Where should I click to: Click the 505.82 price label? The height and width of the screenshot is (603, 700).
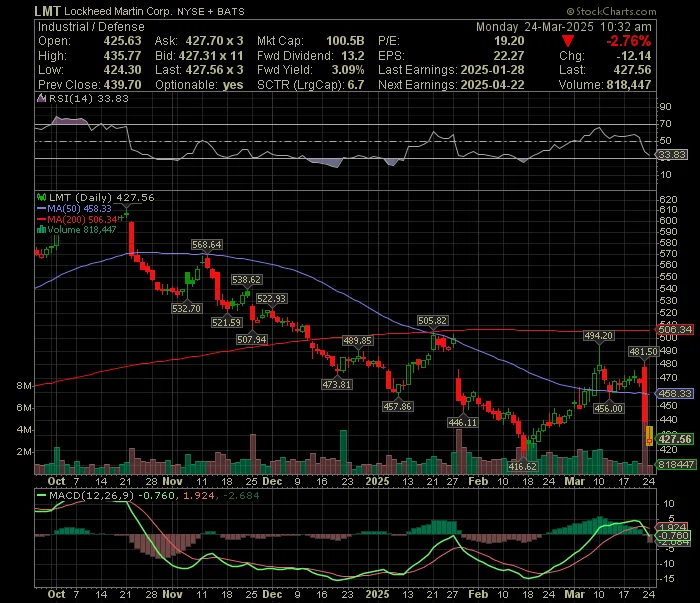tap(433, 320)
